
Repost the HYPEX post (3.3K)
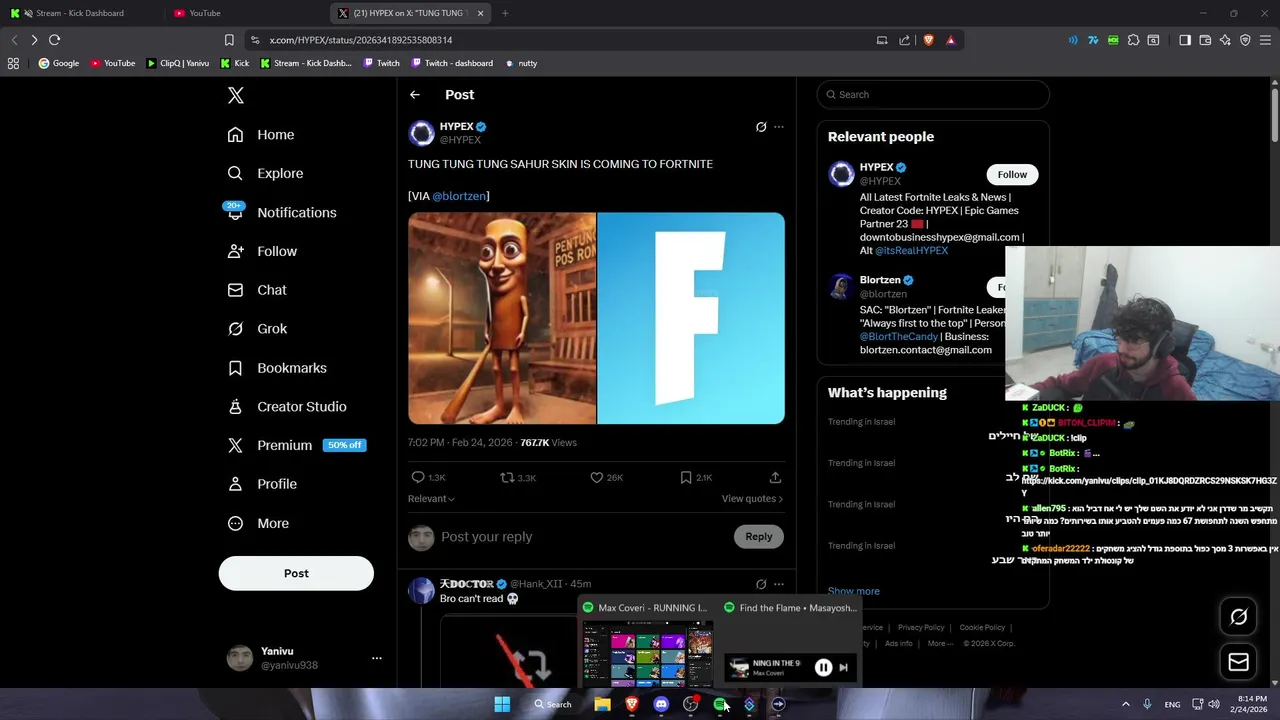(x=518, y=478)
